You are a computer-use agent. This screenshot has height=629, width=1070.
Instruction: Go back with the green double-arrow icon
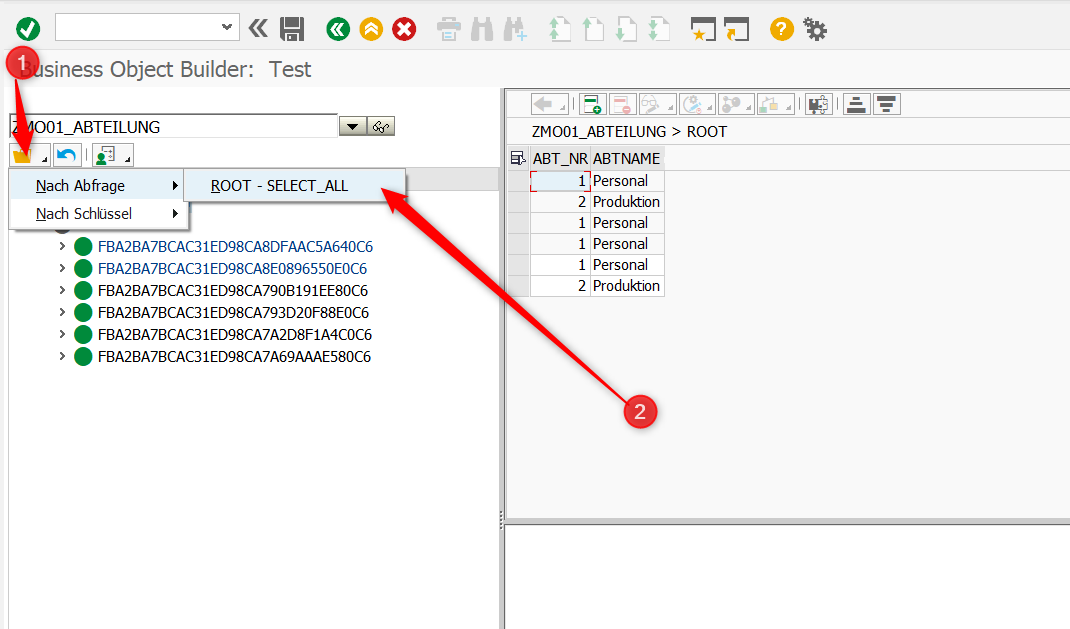[338, 29]
